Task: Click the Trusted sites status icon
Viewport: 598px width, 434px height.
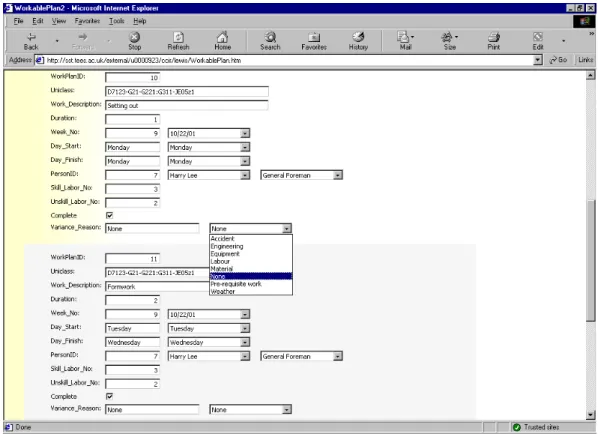Action: tap(517, 427)
